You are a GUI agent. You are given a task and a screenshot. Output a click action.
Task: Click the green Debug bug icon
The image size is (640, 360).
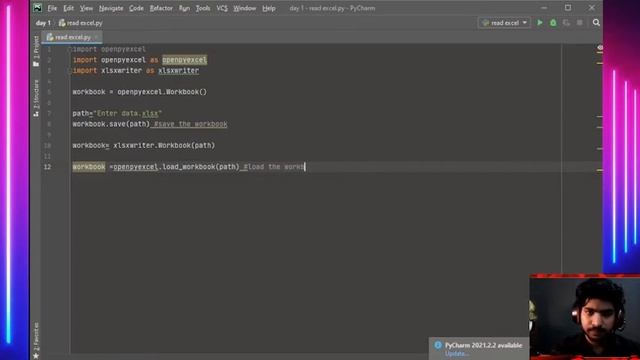(553, 23)
